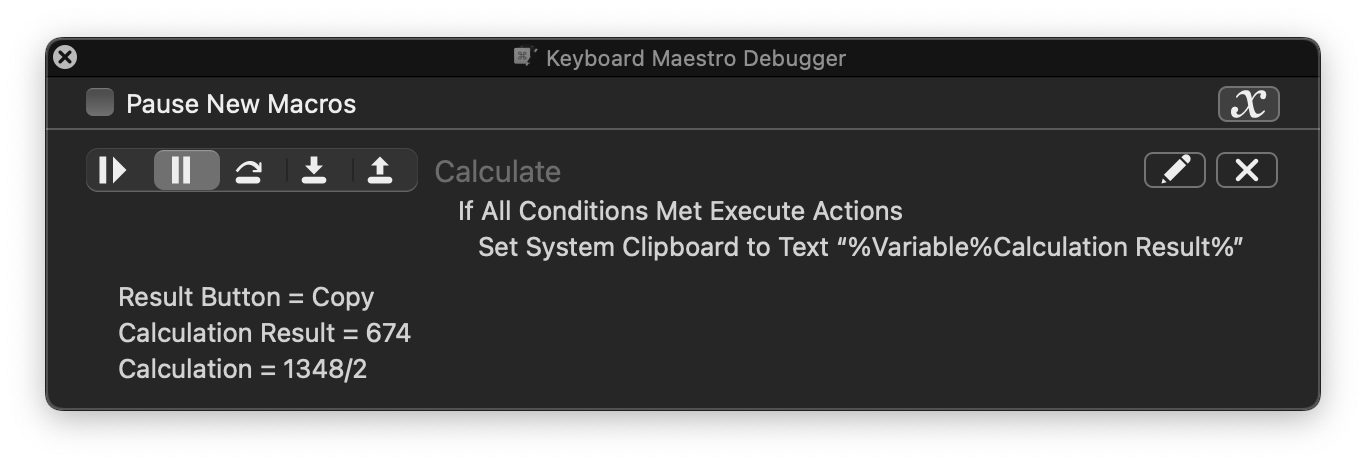Click the Step Over curved arrow icon

pyautogui.click(x=249, y=171)
